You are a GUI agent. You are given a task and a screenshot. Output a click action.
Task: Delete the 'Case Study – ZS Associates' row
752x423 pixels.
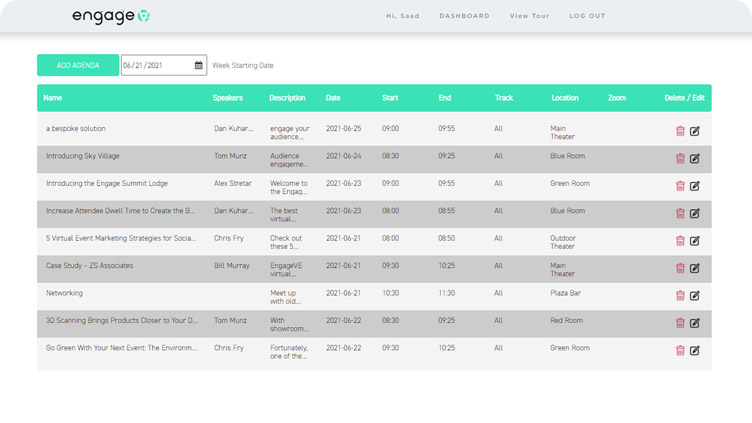680,268
